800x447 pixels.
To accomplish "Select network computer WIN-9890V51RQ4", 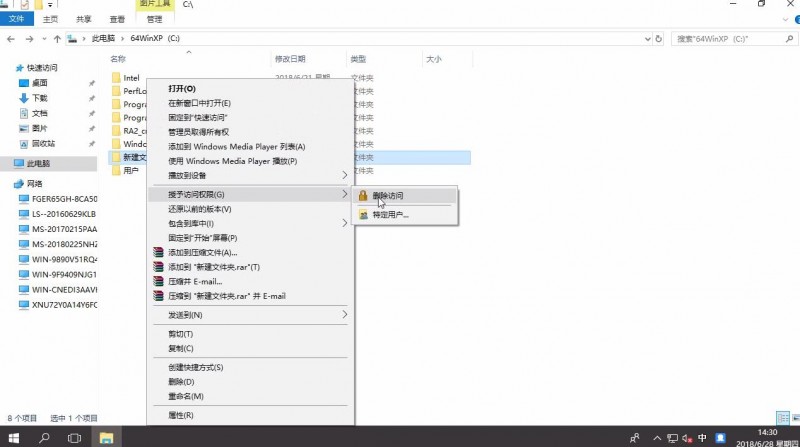I will [64, 259].
